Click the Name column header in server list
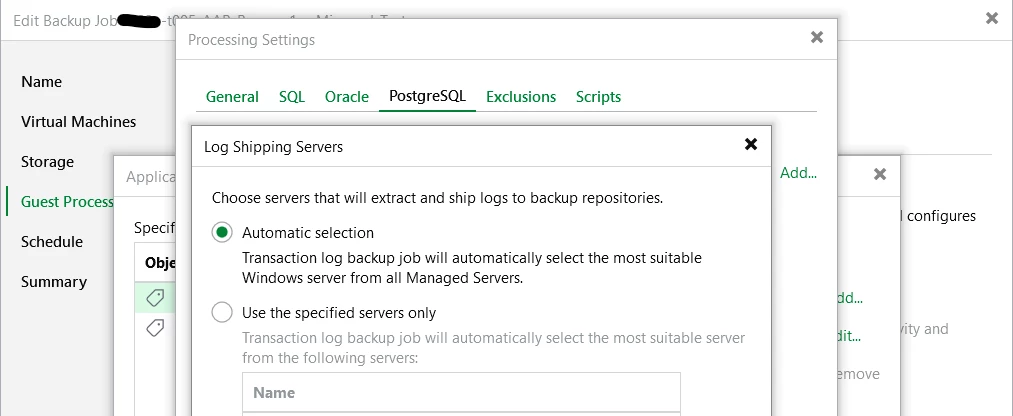 click(274, 393)
